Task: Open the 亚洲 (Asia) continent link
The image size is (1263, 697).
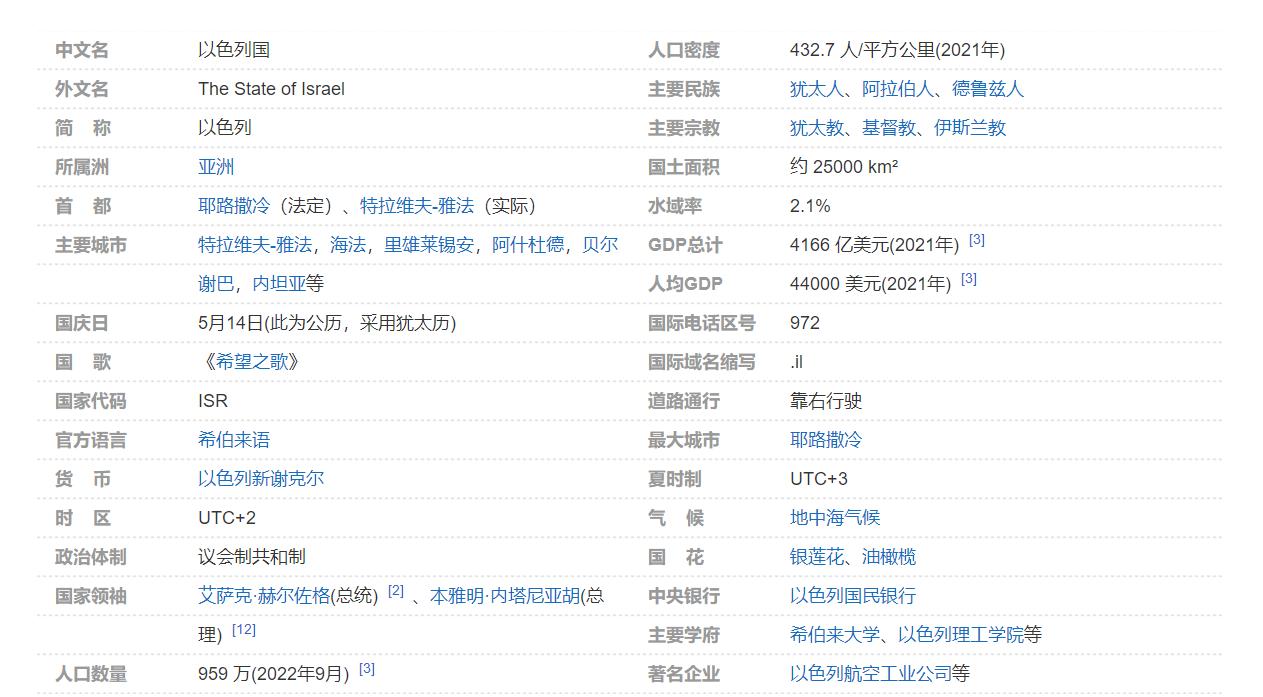Action: coord(215,167)
